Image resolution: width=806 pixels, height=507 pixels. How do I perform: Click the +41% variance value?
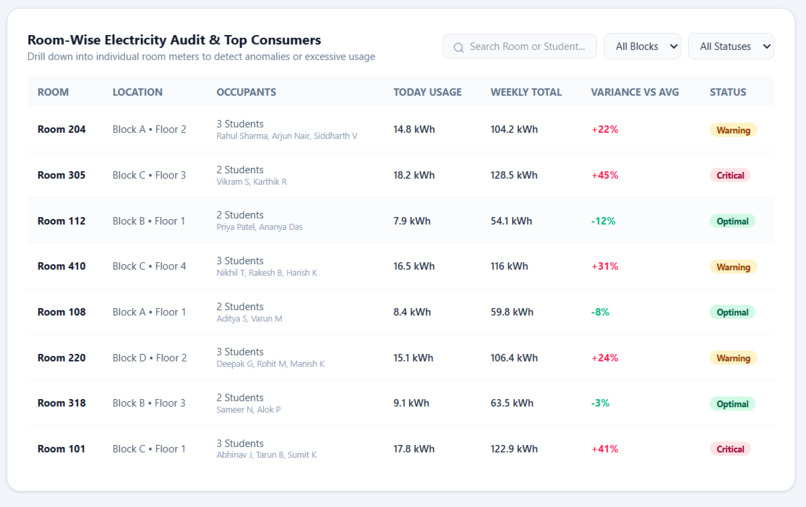pyautogui.click(x=604, y=449)
